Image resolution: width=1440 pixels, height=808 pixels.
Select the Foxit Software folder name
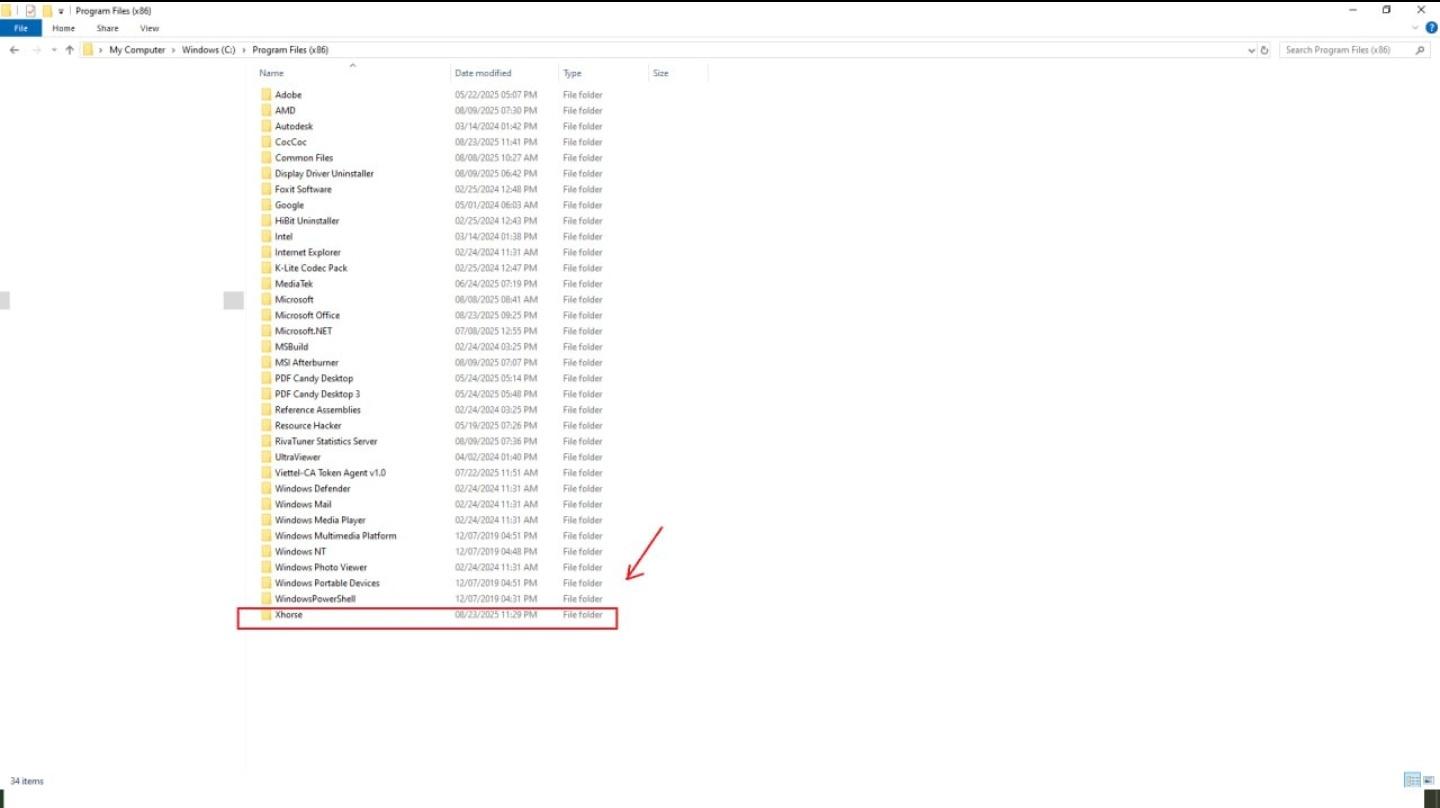303,190
